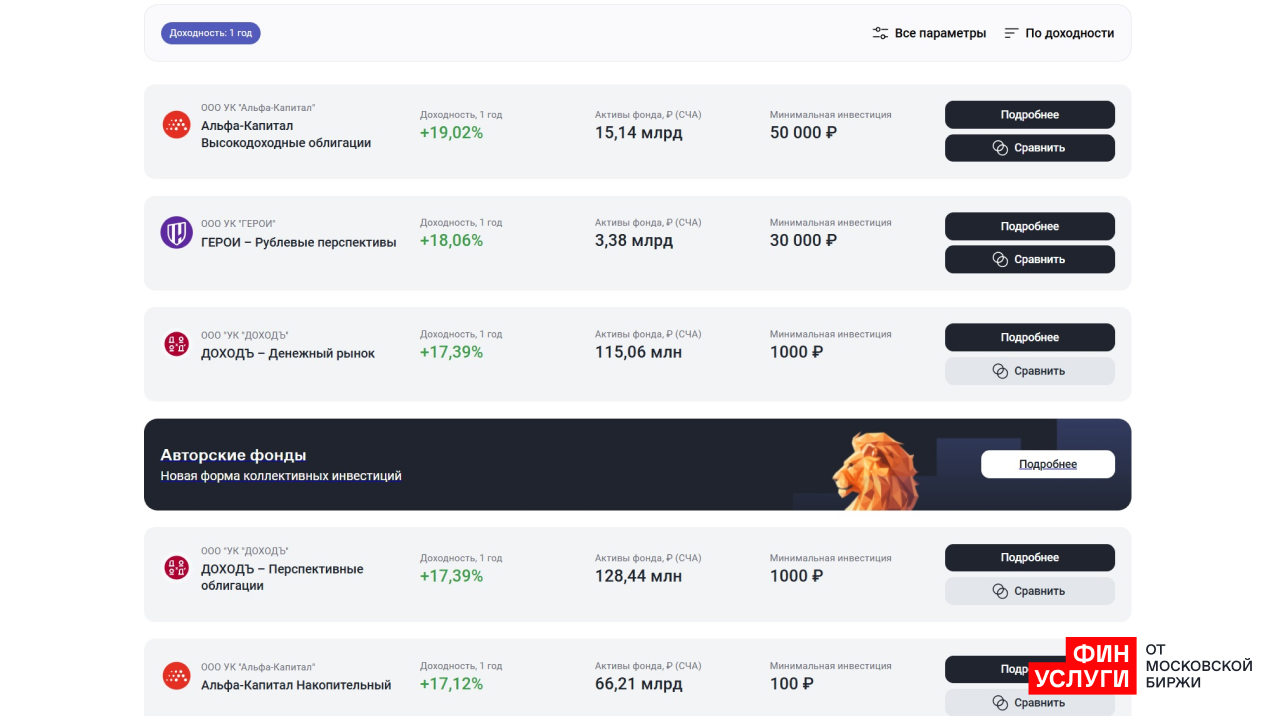Sort funds using По доходности

coord(1059,33)
